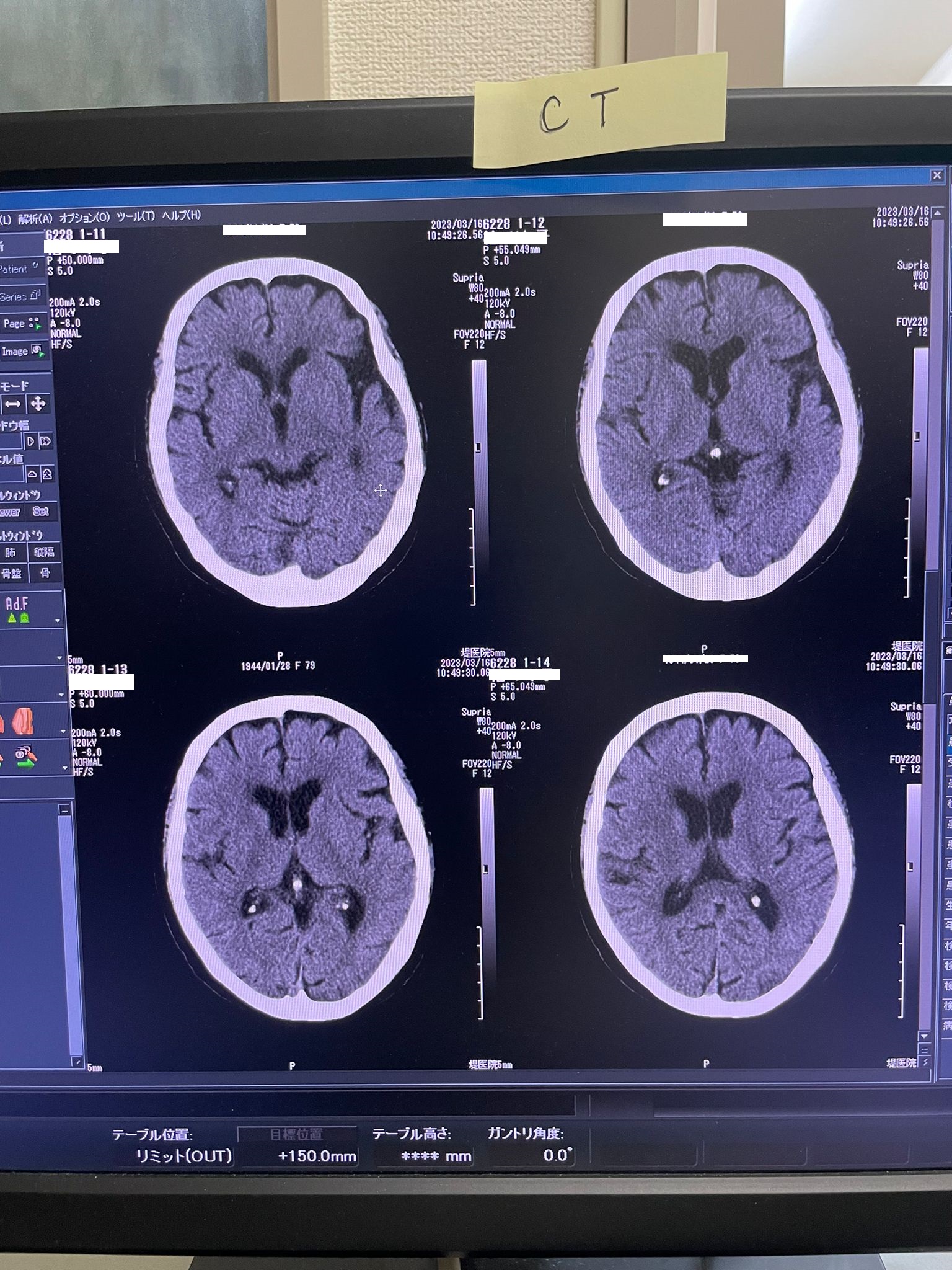This screenshot has width=952, height=1270.
Task: Click 'P +60.000mm' on slice 1-13
Action: click(97, 693)
